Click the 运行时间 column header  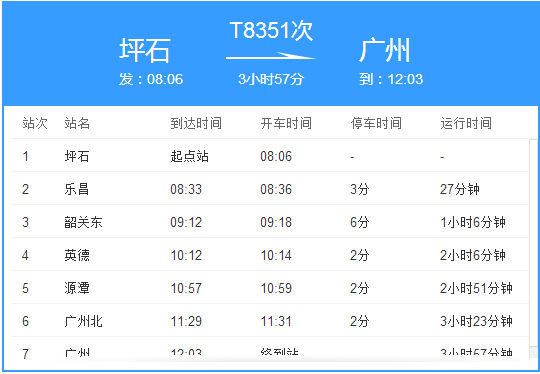(466, 123)
